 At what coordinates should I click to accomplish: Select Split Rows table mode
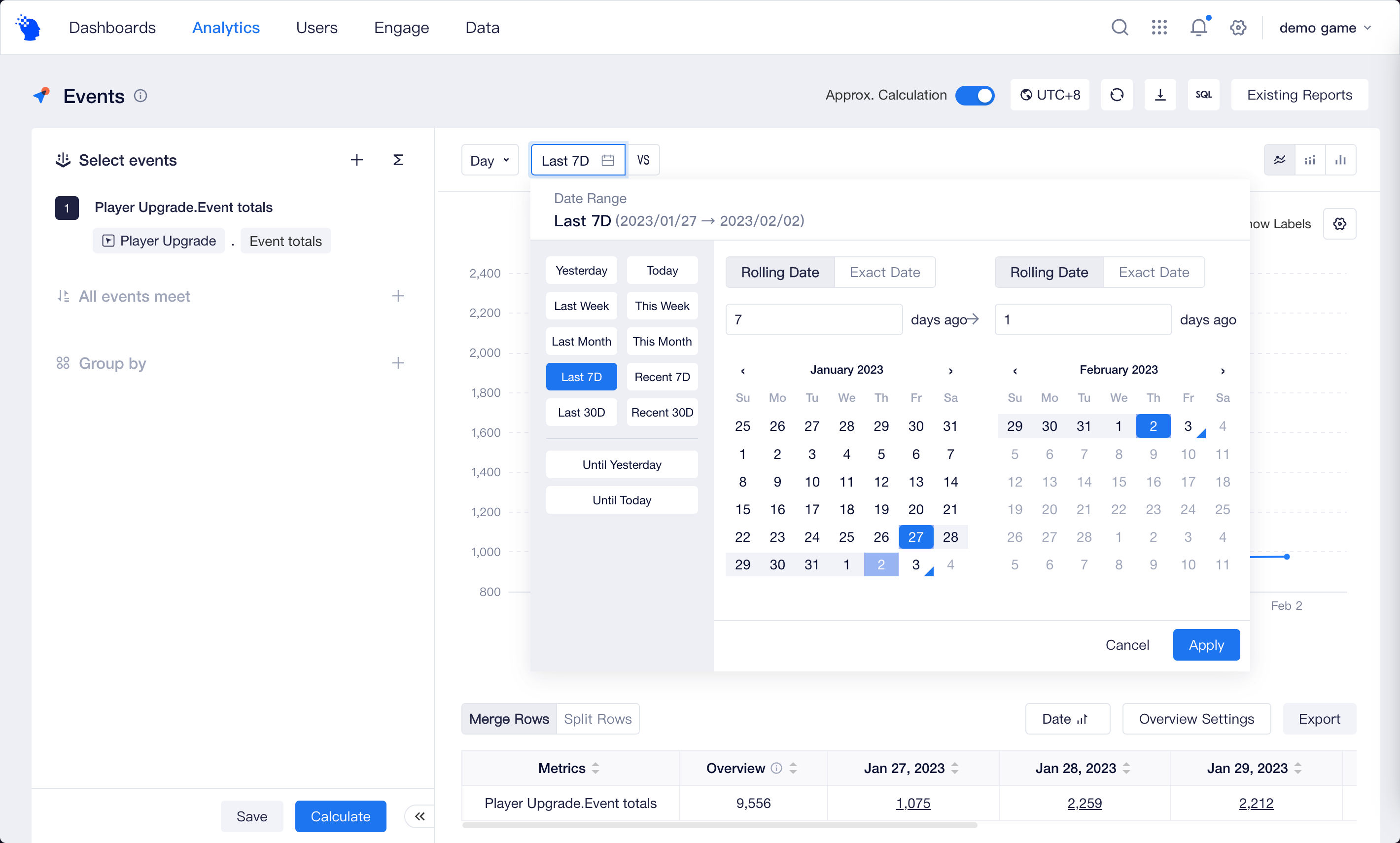coord(597,719)
